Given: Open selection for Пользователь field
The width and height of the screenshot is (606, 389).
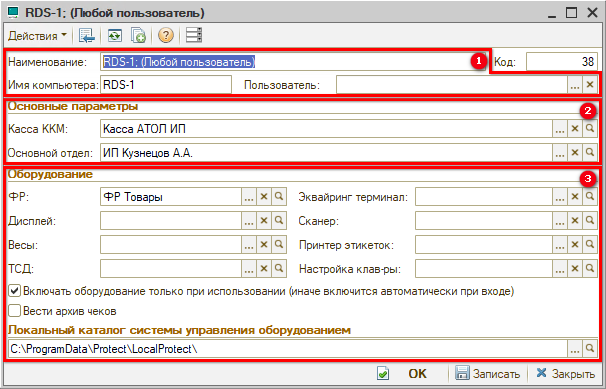Looking at the screenshot, I should tap(575, 85).
